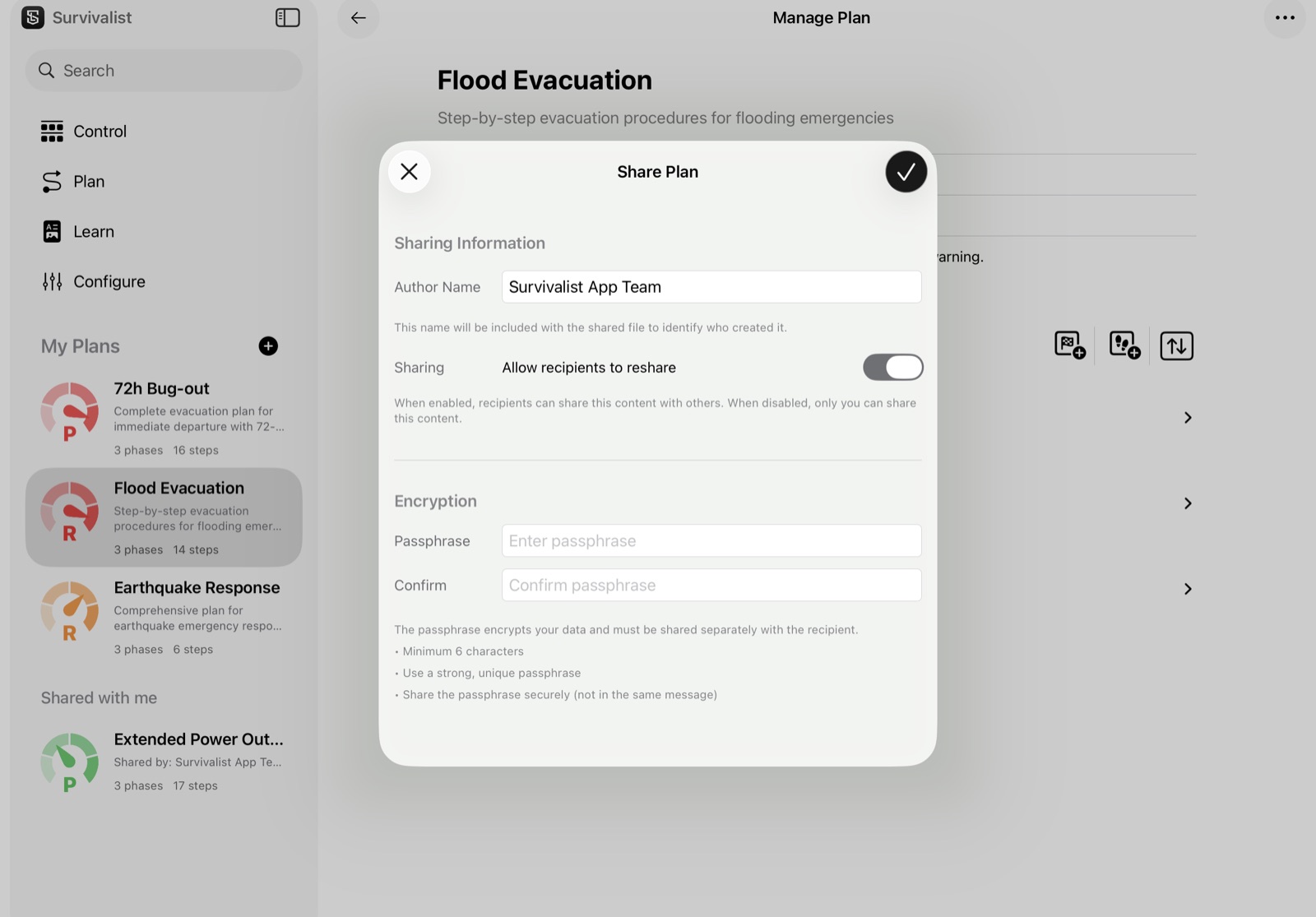This screenshot has height=917, width=1316.
Task: Expand the second phase row chevron
Action: coord(1188,503)
